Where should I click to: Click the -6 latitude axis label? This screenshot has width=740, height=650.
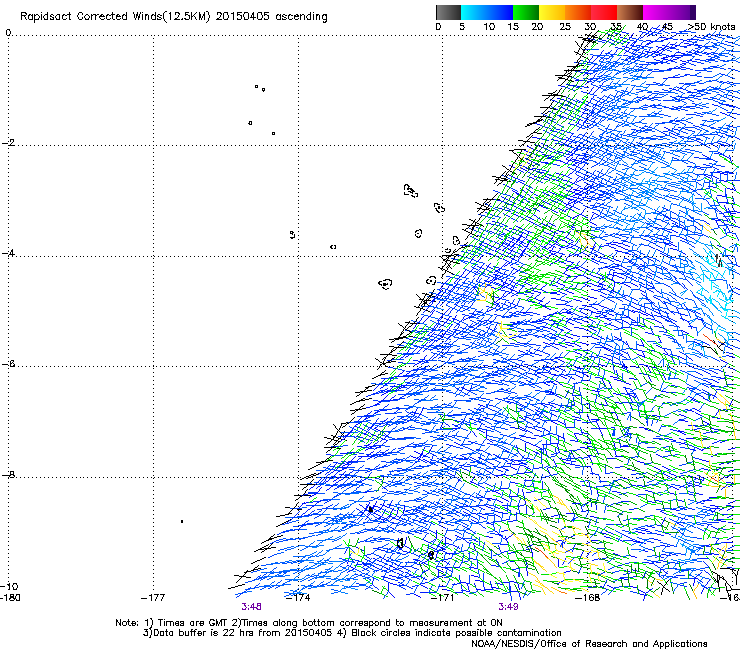pyautogui.click(x=8, y=364)
